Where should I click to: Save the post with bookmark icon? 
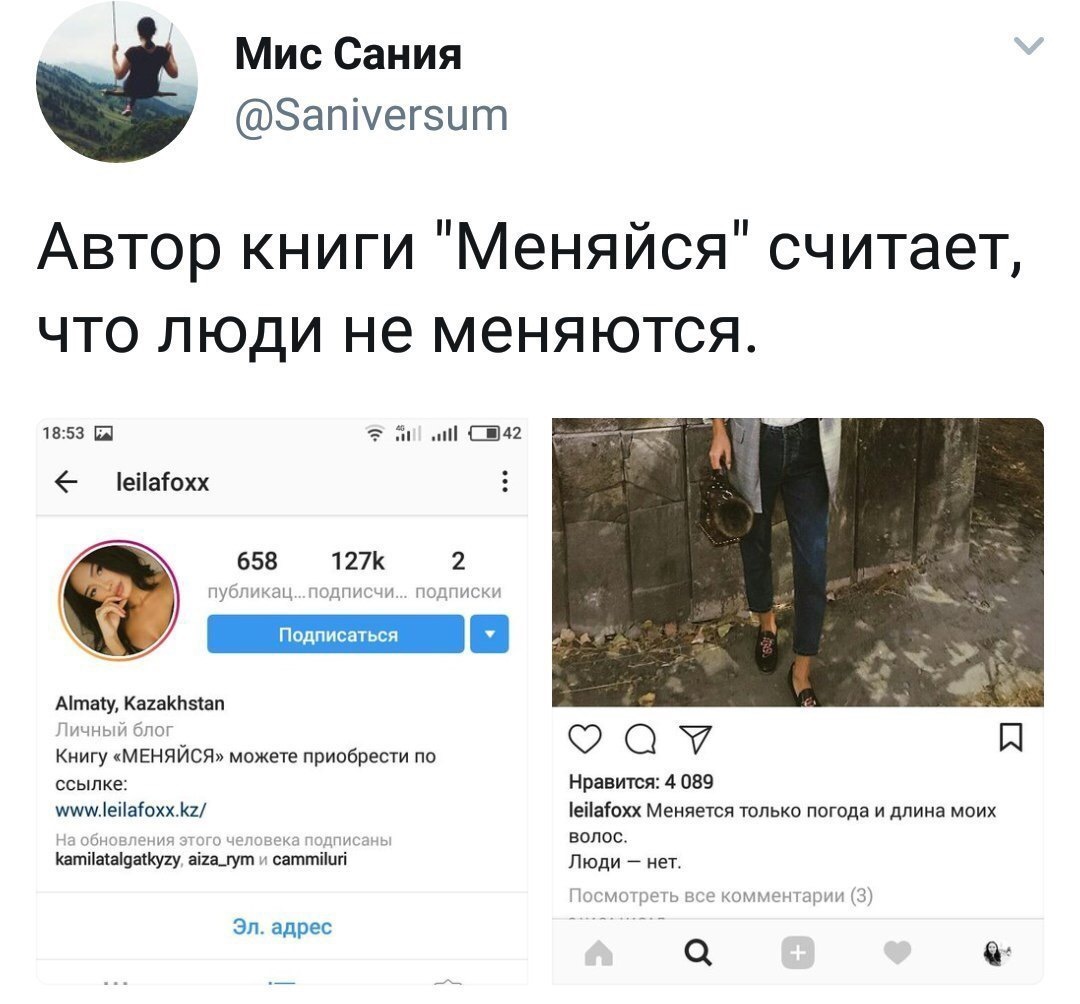(x=1011, y=738)
